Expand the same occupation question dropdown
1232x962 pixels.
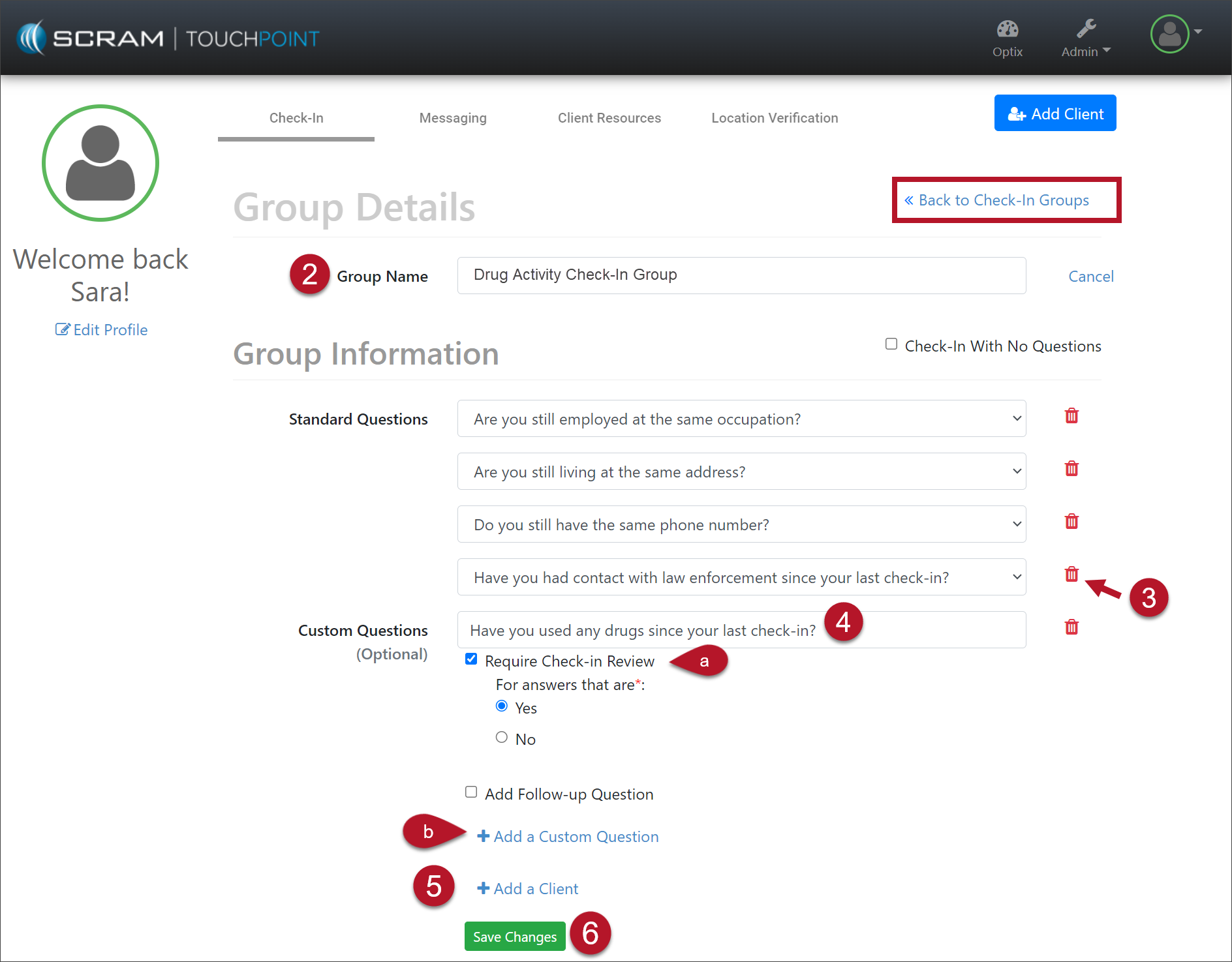click(x=741, y=419)
